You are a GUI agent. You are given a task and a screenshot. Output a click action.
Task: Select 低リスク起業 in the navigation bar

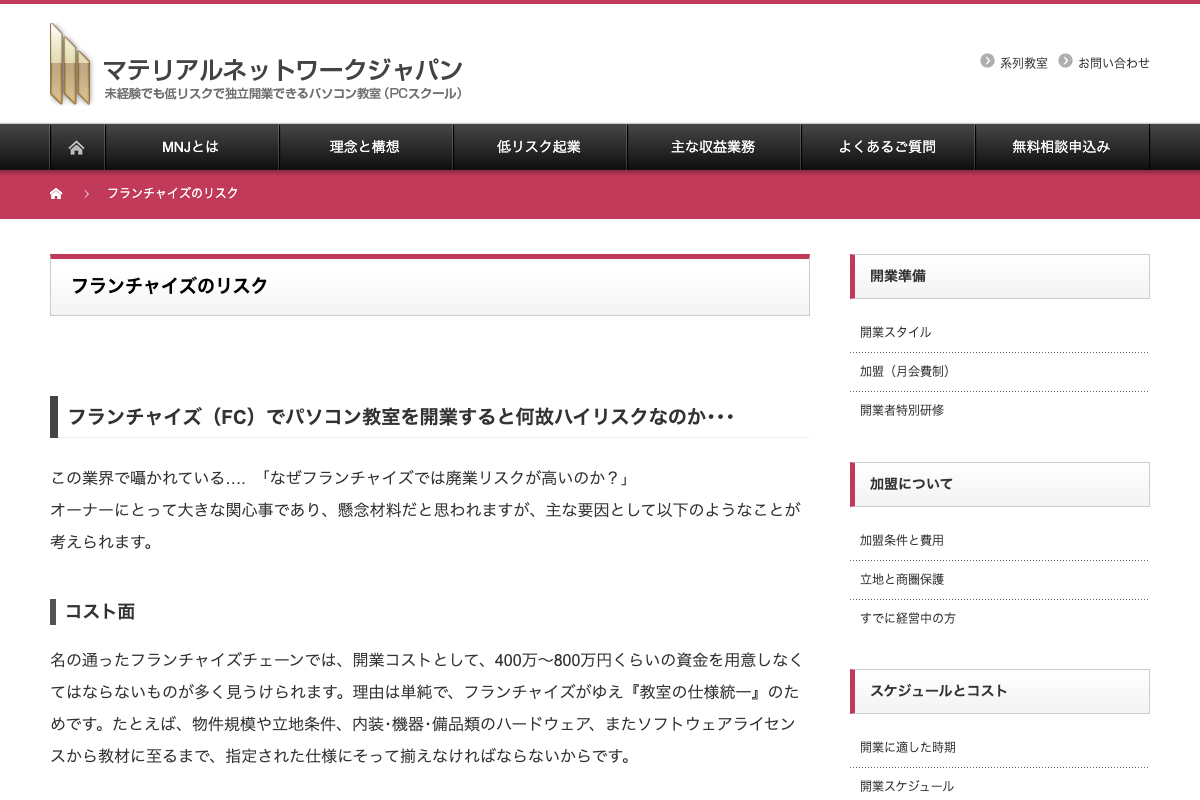pos(539,147)
